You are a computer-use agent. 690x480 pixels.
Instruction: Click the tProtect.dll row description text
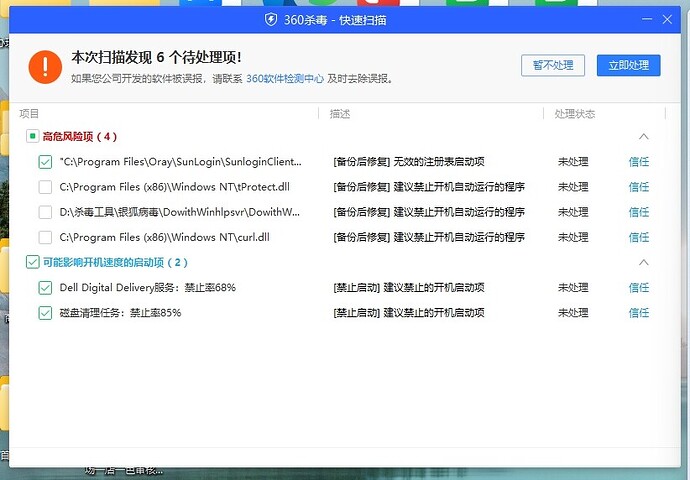point(429,187)
